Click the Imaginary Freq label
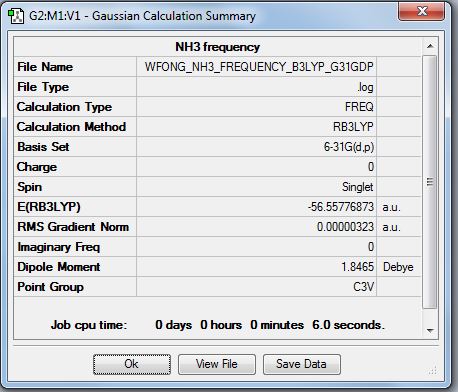Image resolution: width=458 pixels, height=392 pixels. (59, 247)
